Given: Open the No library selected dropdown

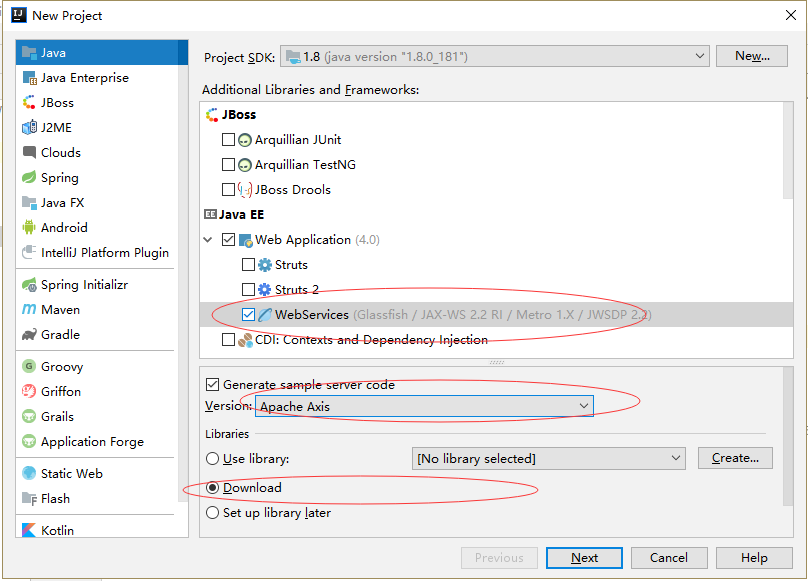Looking at the screenshot, I should [549, 458].
